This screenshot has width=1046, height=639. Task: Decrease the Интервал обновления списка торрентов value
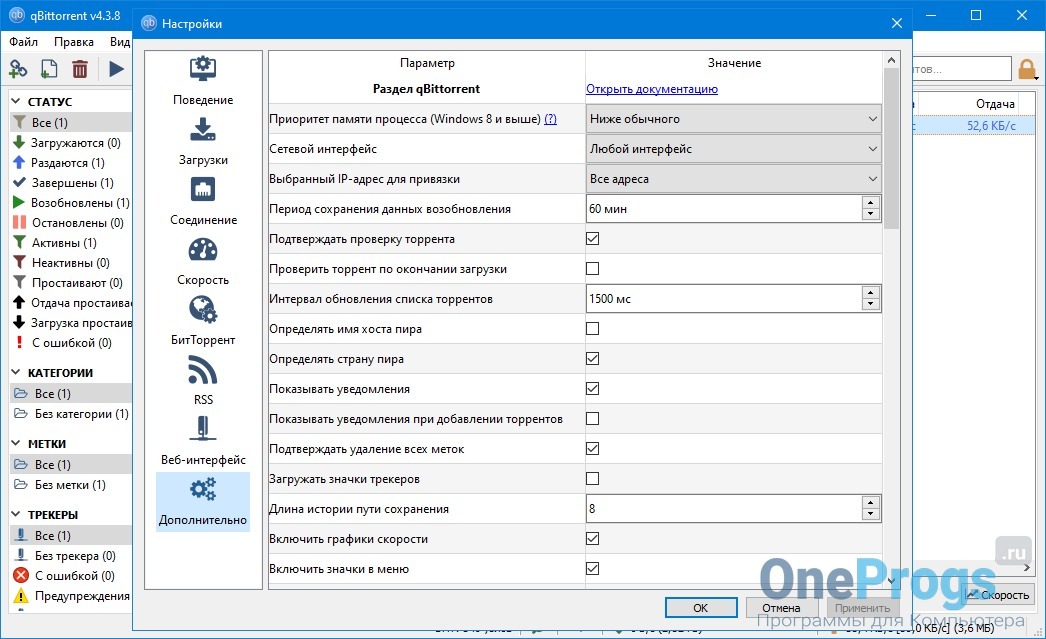point(871,305)
